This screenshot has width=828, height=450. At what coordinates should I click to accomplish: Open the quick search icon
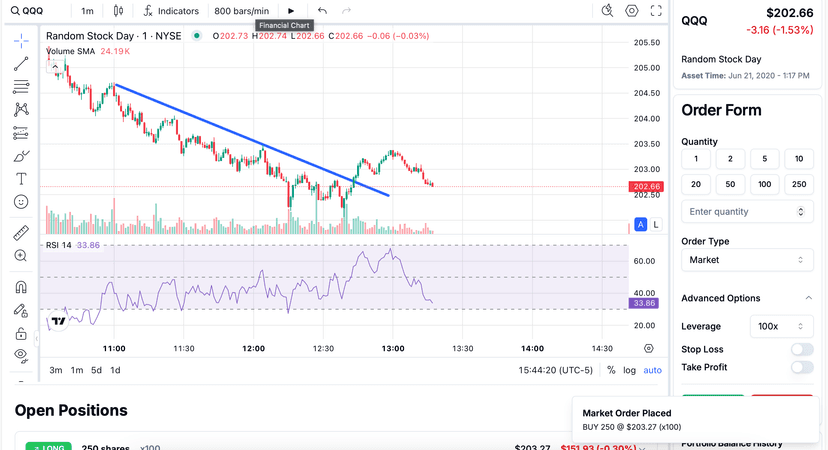tap(607, 11)
